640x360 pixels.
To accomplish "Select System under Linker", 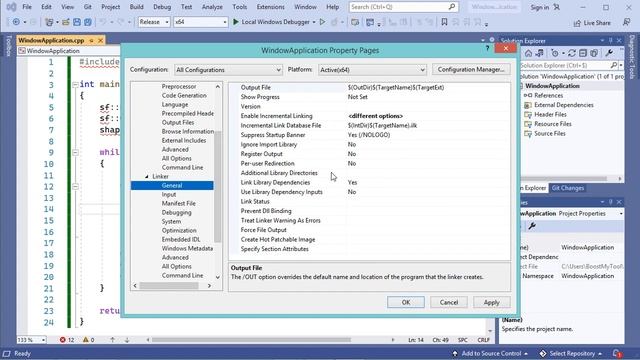I will pos(171,221).
